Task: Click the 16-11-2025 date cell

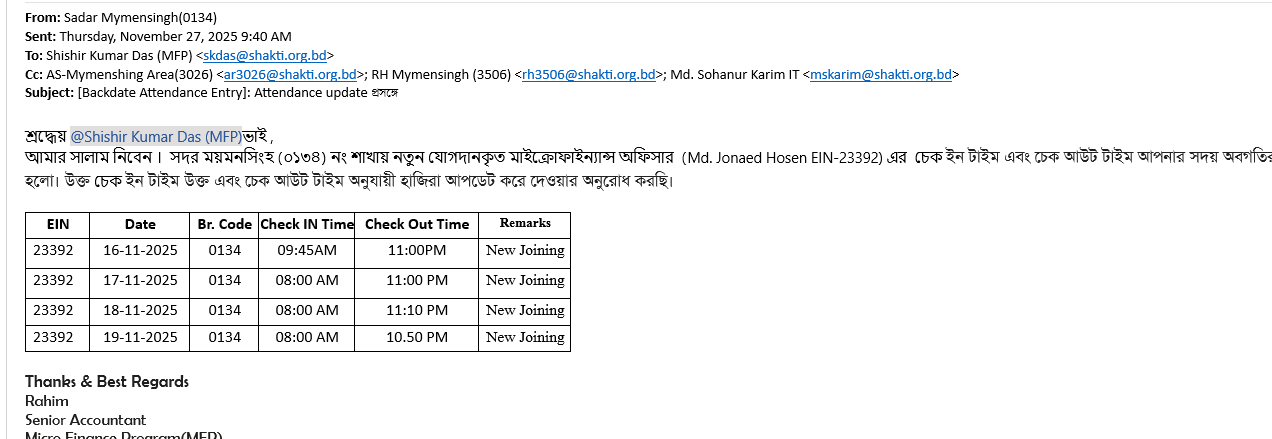Action: [140, 251]
